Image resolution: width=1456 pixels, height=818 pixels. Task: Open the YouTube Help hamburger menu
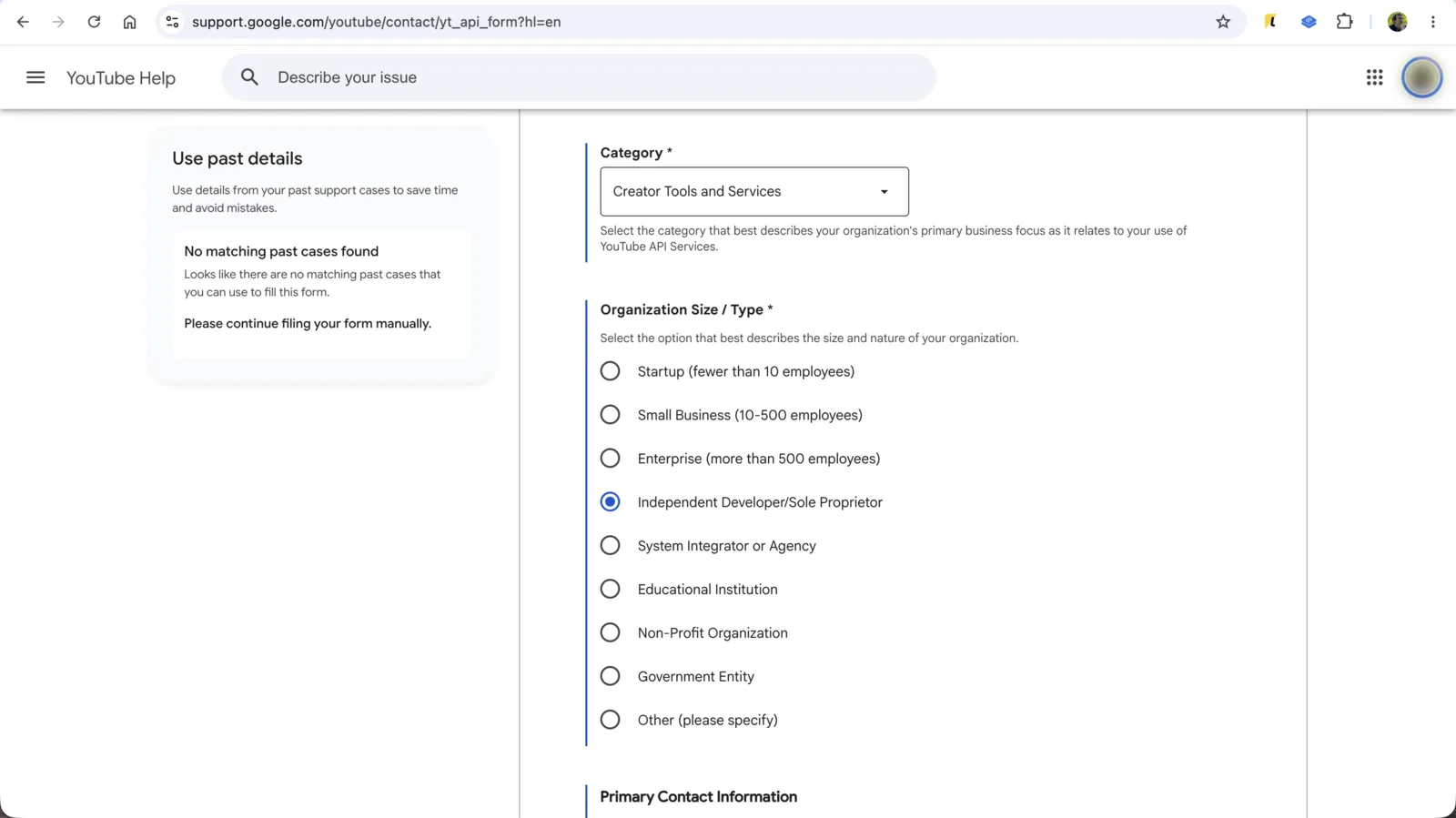click(35, 77)
